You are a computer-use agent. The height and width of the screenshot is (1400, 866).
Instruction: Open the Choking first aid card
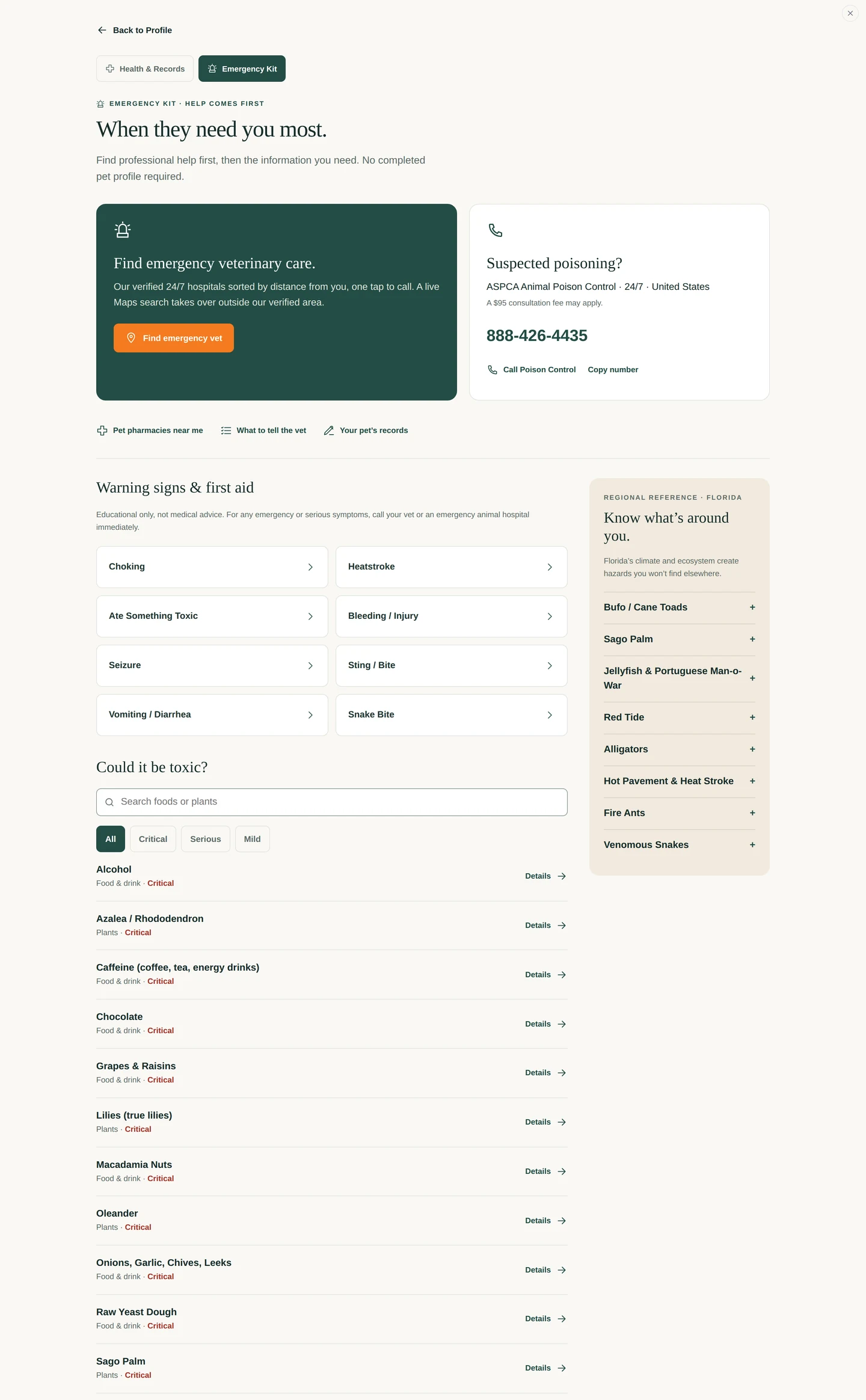[x=212, y=567]
